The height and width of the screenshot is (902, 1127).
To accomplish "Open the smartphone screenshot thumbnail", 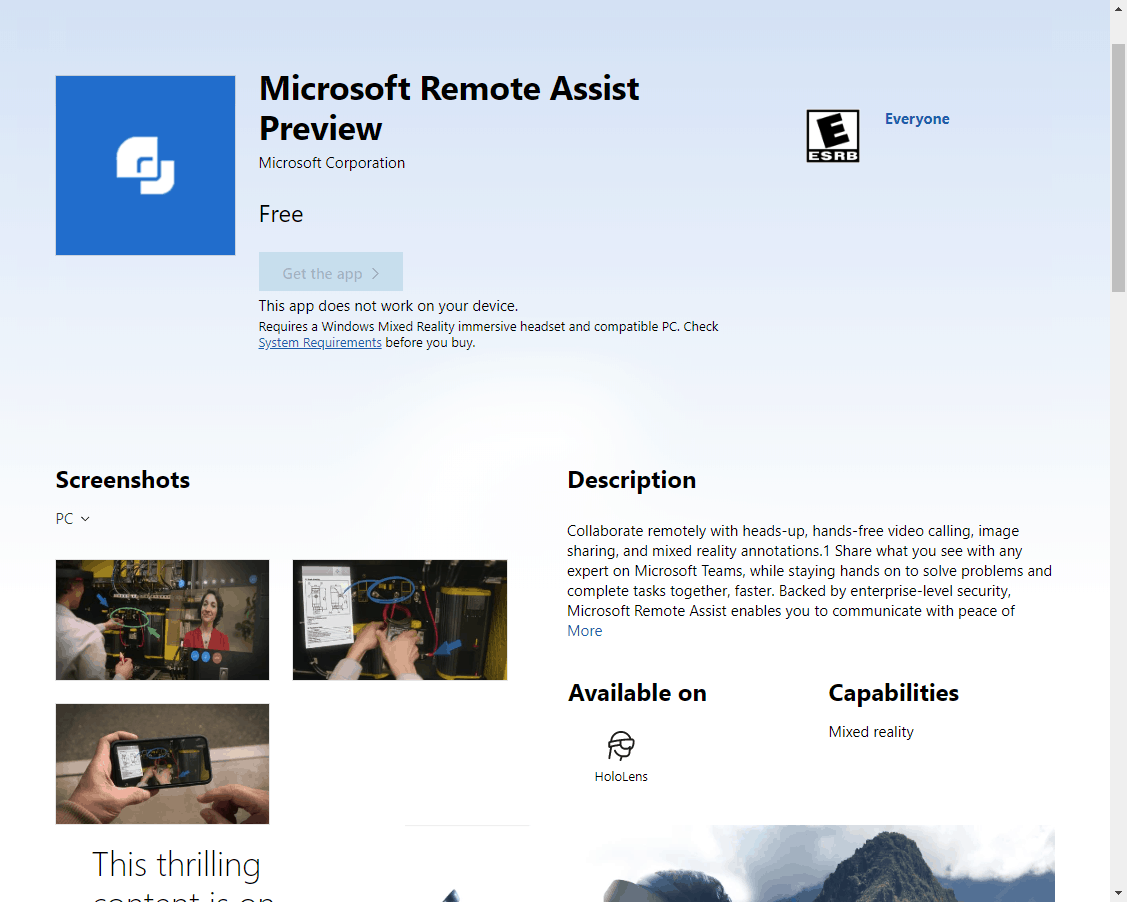I will [x=162, y=763].
